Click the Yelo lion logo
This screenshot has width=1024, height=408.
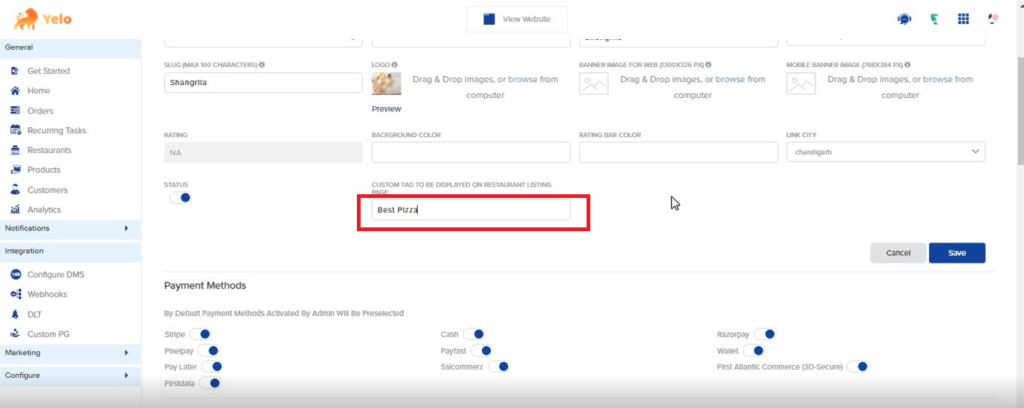coord(20,19)
